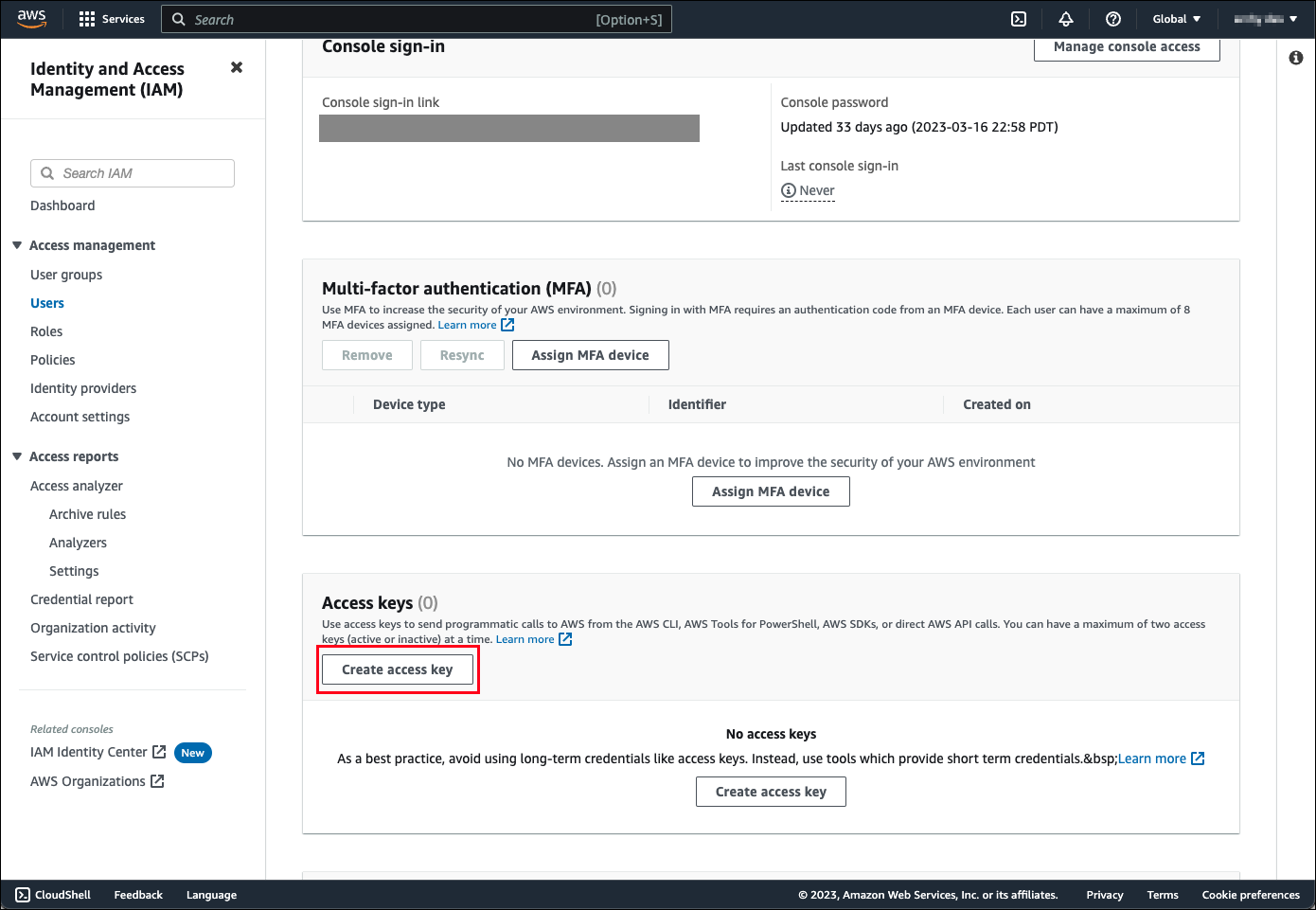Open the Access keys Learn more external icon

(565, 639)
